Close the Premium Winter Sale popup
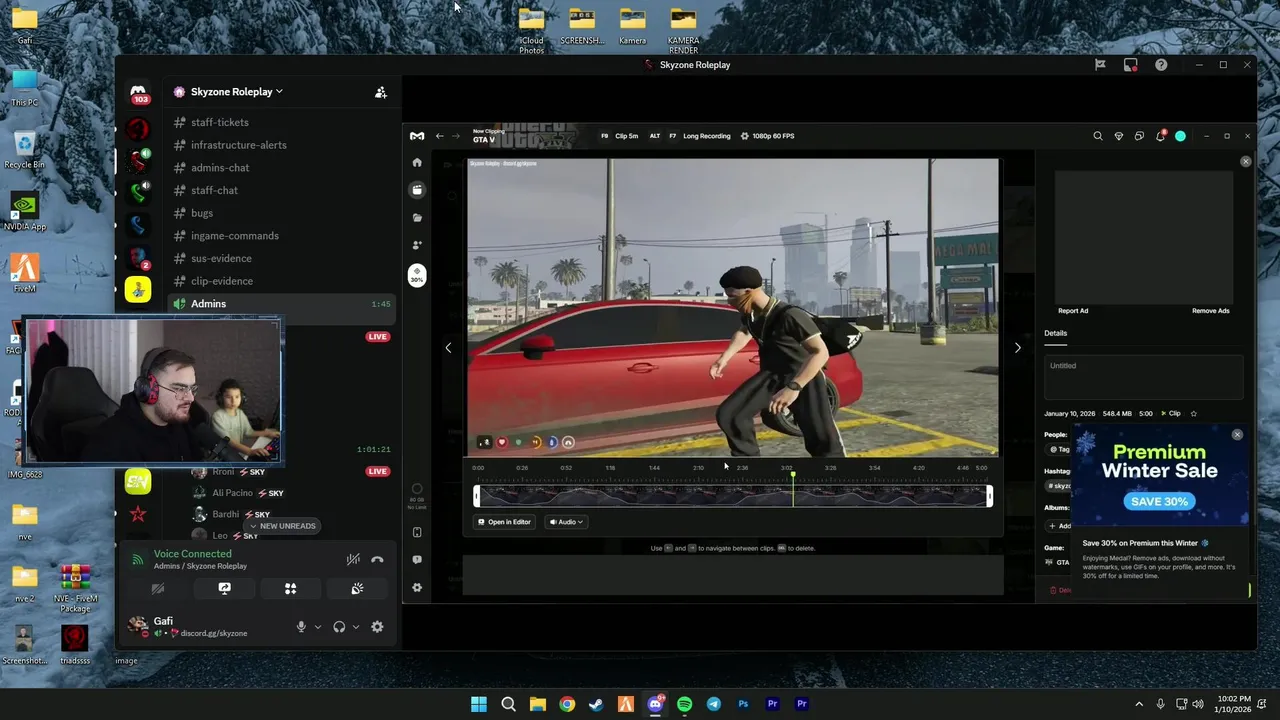Viewport: 1280px width, 720px height. (x=1237, y=435)
